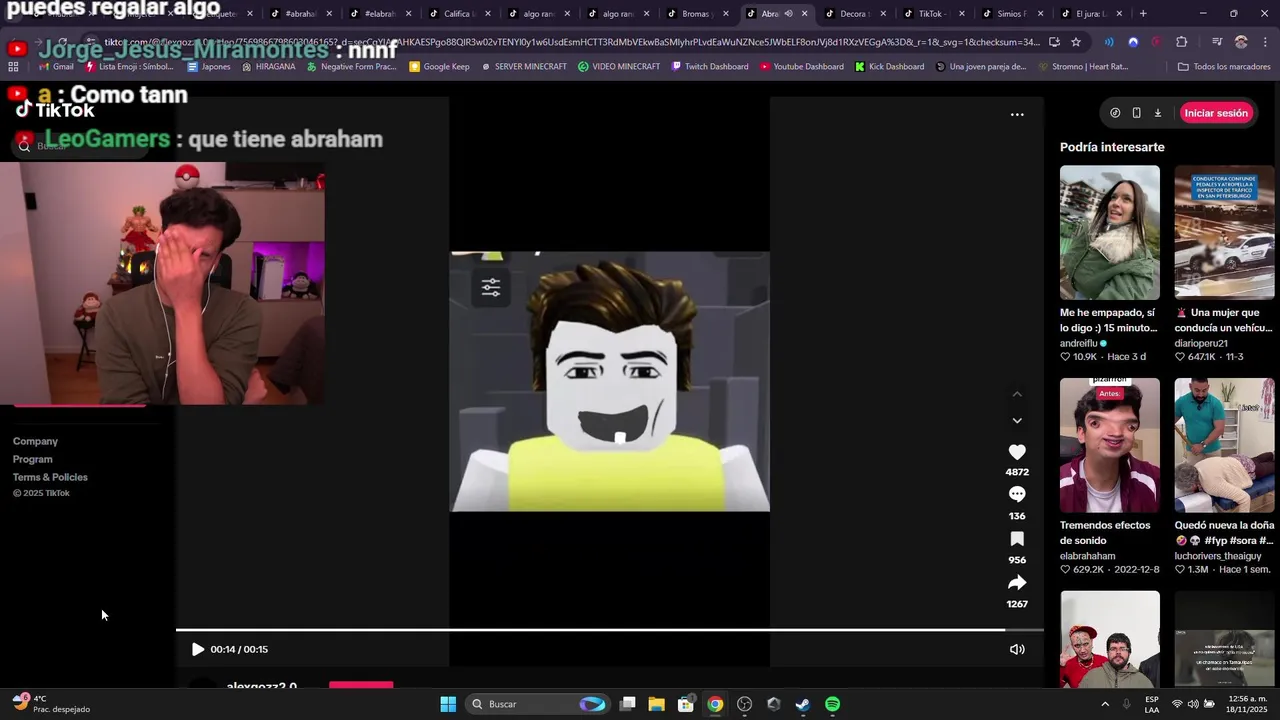Go to the next video with the down chevron

click(x=1017, y=420)
